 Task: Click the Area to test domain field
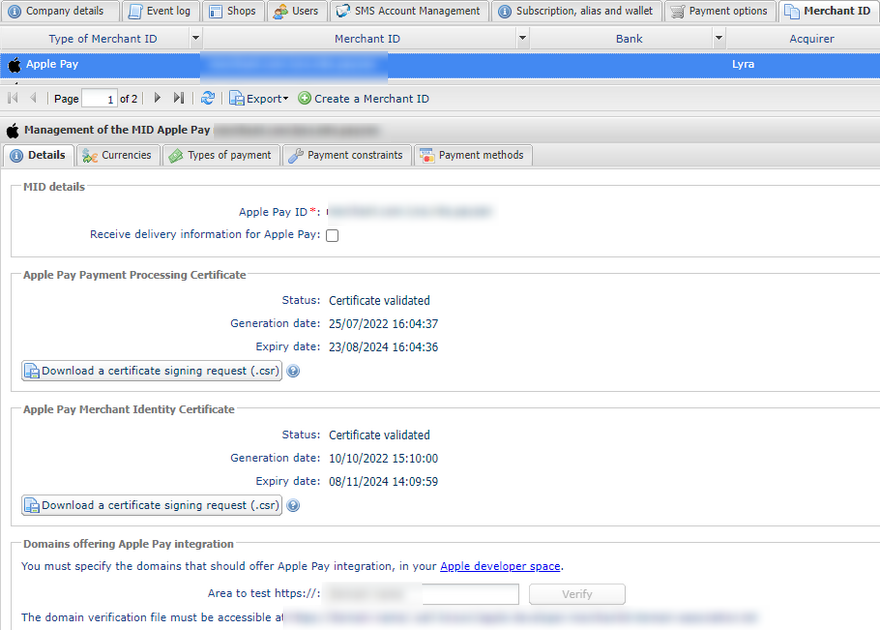tap(423, 594)
